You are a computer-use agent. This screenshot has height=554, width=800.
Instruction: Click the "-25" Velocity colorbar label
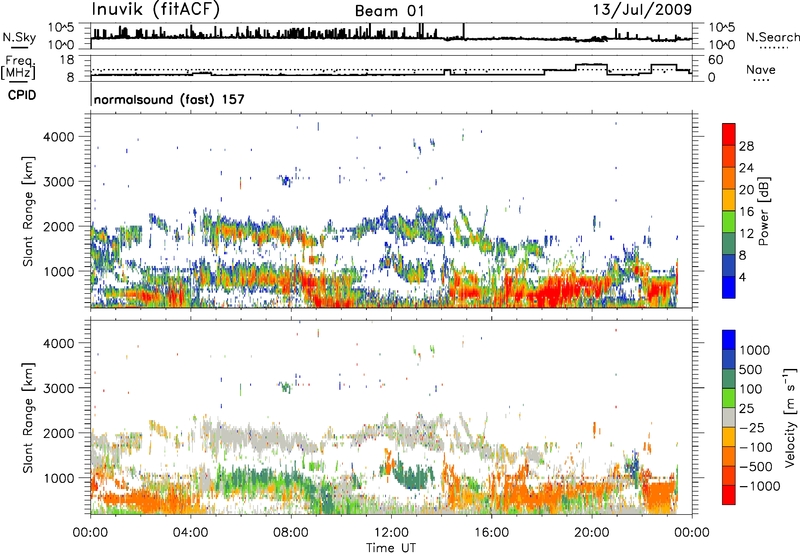tap(751, 427)
